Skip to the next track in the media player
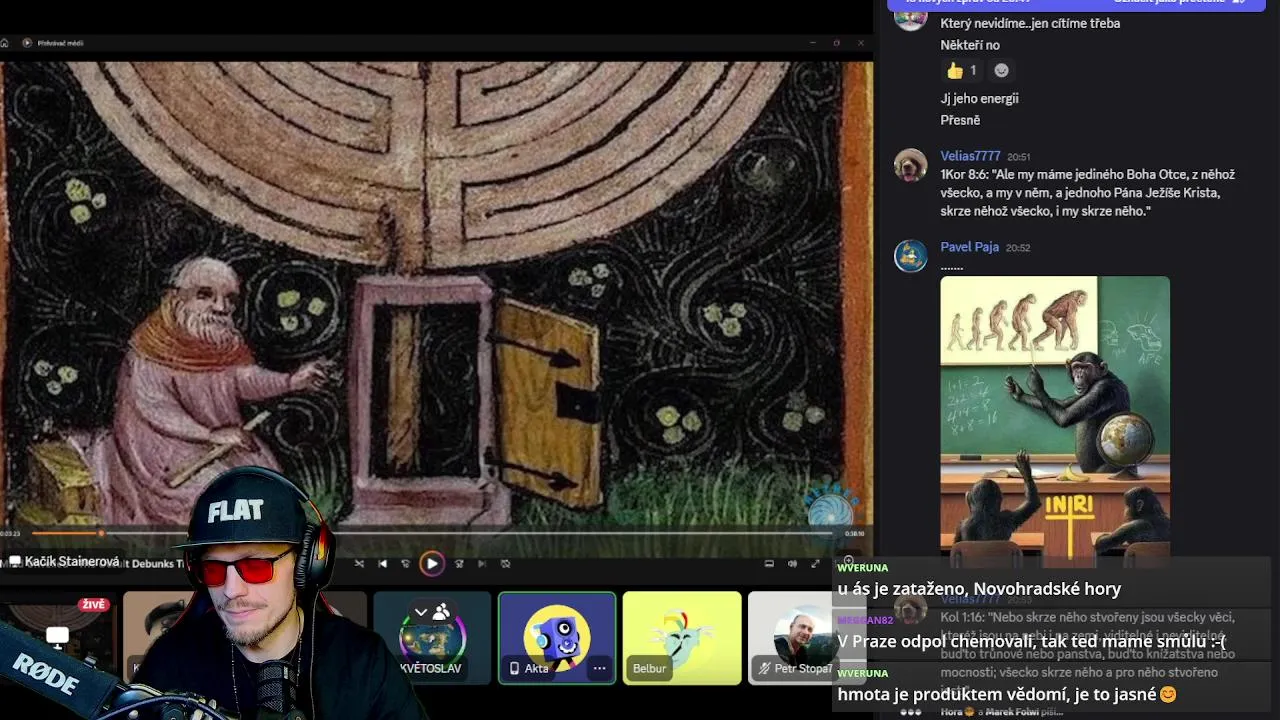This screenshot has height=720, width=1280. (481, 564)
